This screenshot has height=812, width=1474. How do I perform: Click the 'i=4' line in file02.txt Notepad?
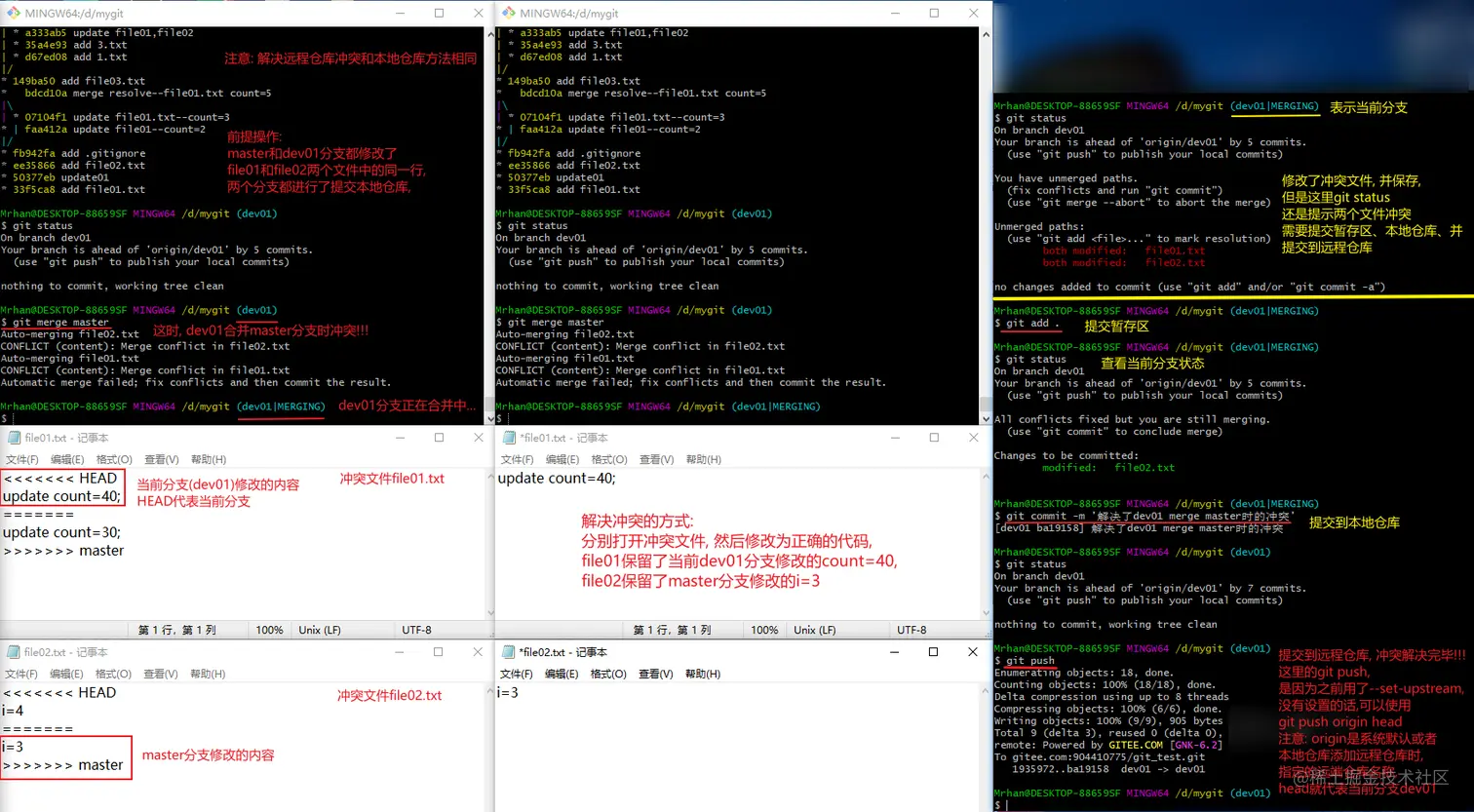click(x=13, y=711)
